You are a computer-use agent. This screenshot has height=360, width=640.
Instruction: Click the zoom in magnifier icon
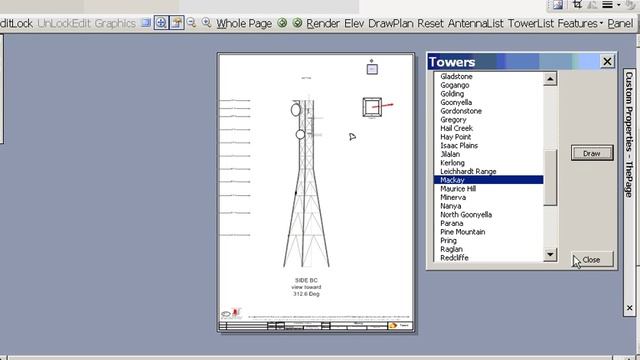(x=207, y=23)
